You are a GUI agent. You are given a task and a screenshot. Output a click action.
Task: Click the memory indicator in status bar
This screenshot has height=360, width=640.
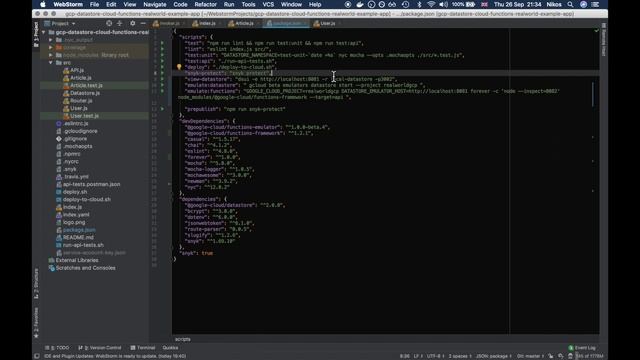589,356
